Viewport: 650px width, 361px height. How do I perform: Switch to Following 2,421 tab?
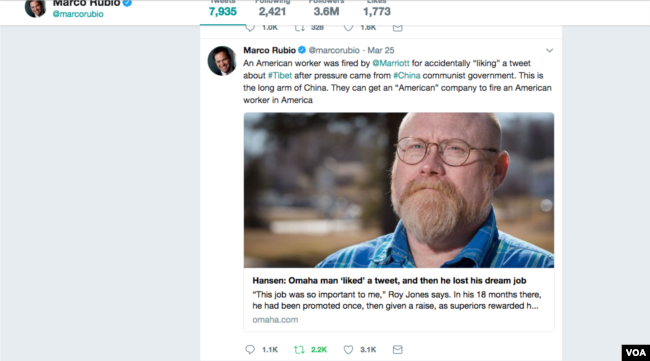click(x=272, y=9)
